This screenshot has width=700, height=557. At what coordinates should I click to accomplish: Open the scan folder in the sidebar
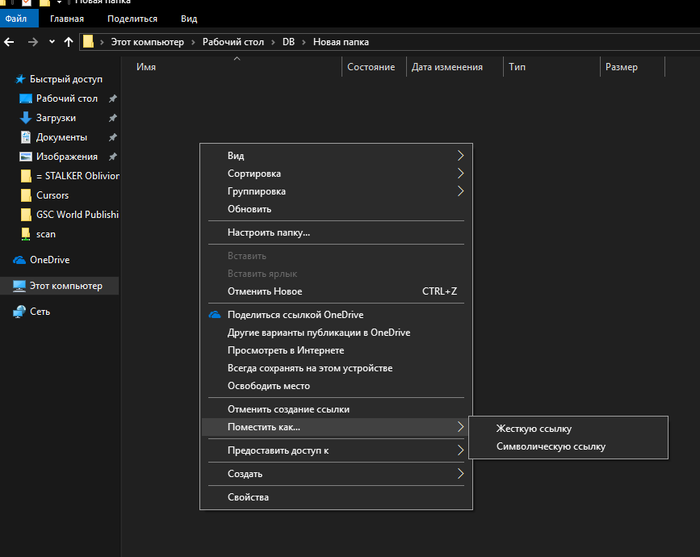(26, 234)
